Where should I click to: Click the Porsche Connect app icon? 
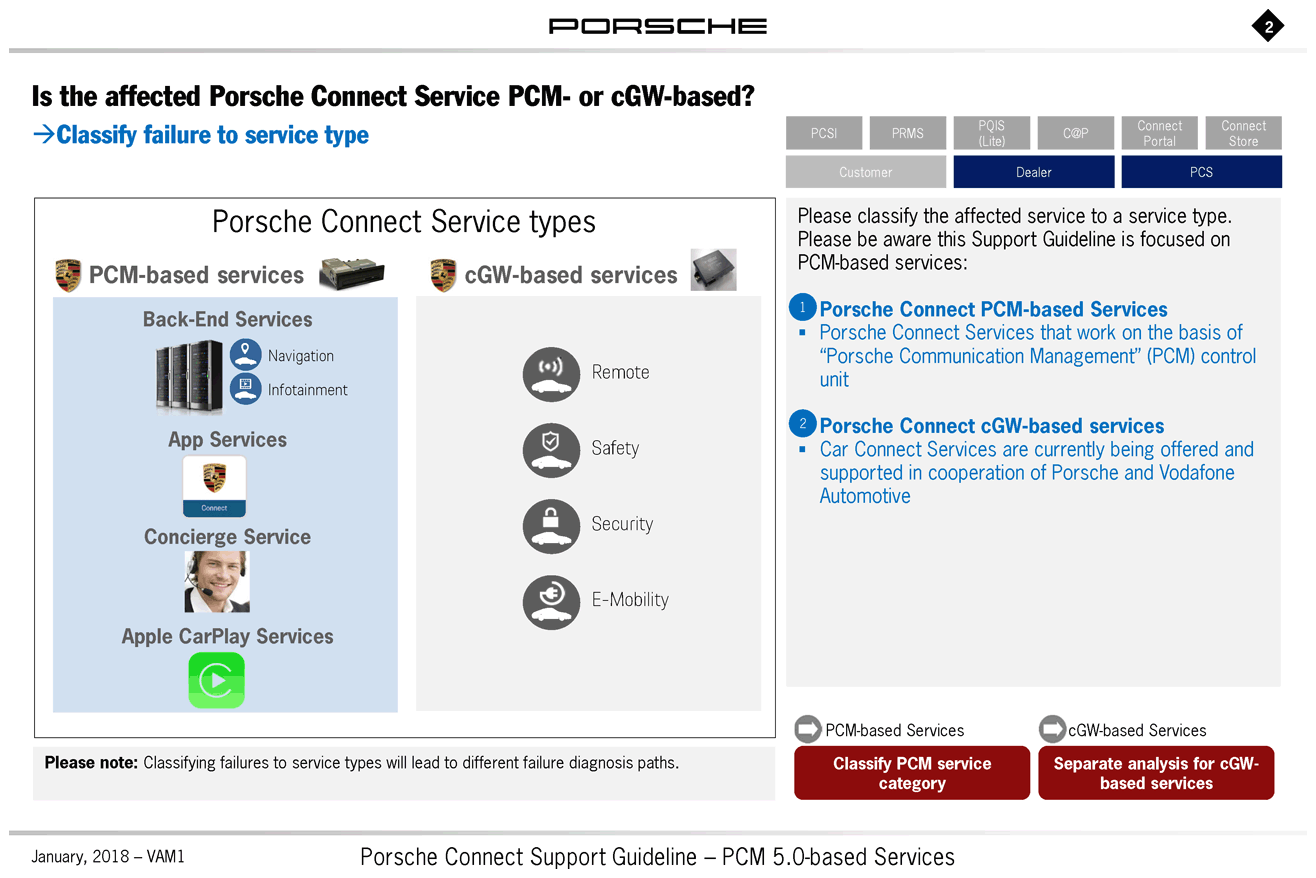(x=214, y=486)
